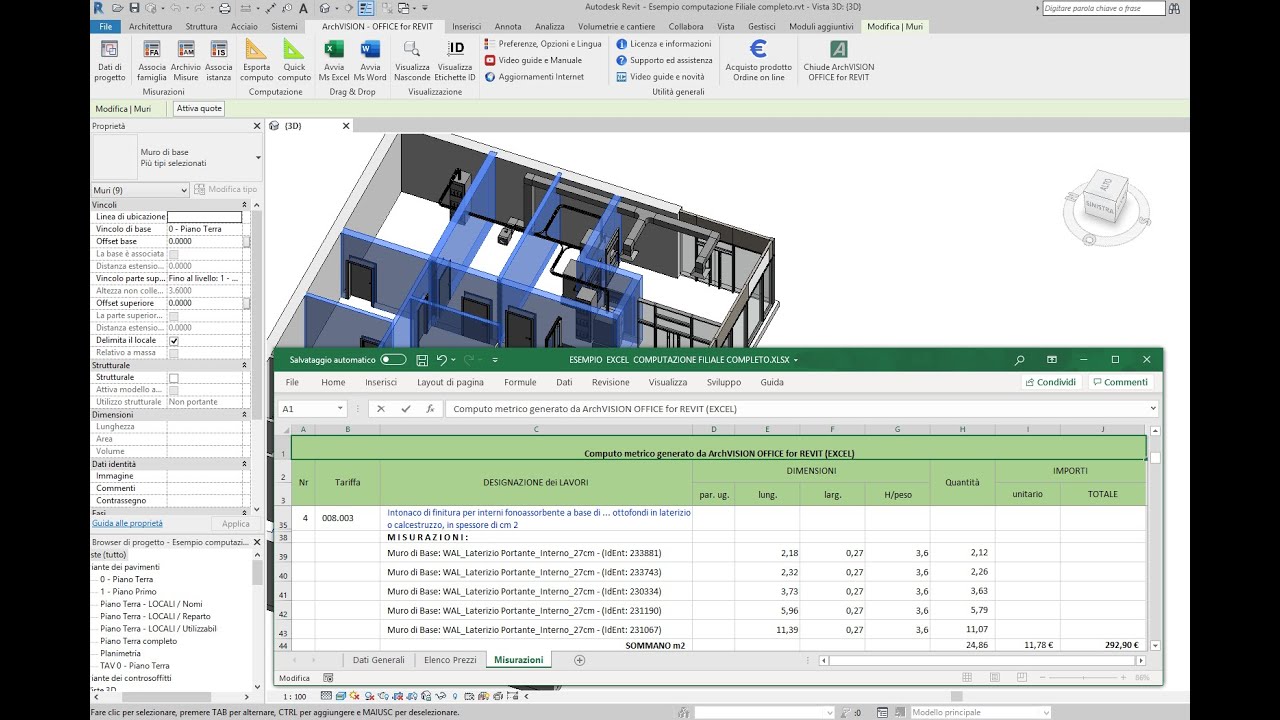Open the Muro di base type selector dropdown
The image size is (1280, 720).
(x=258, y=158)
